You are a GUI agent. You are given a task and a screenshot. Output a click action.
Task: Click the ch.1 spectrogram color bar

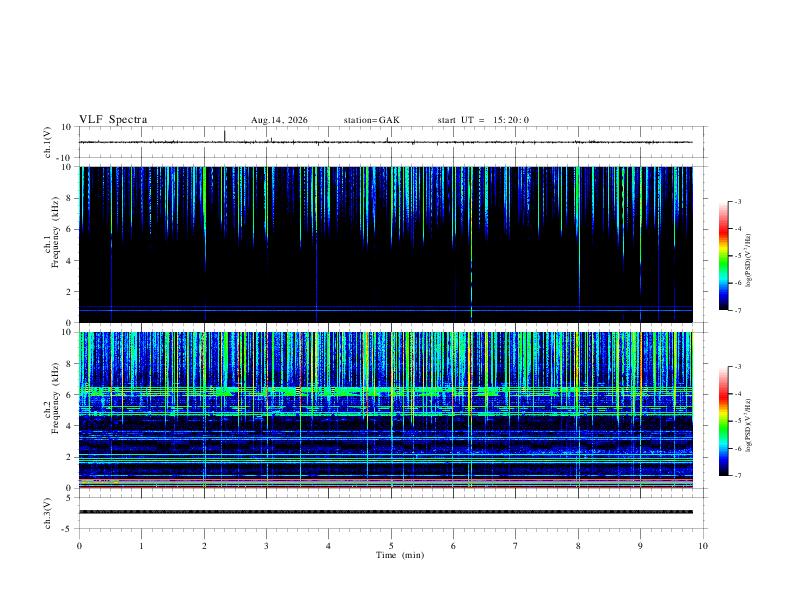tap(723, 256)
